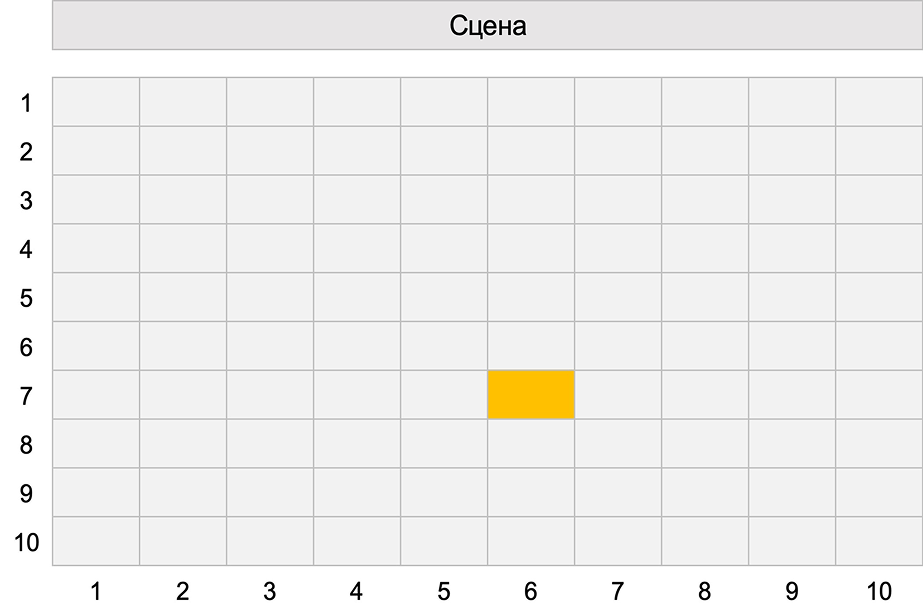Image resolution: width=923 pixels, height=615 pixels.
Task: Click the Сцена stage banner
Action: click(x=487, y=26)
